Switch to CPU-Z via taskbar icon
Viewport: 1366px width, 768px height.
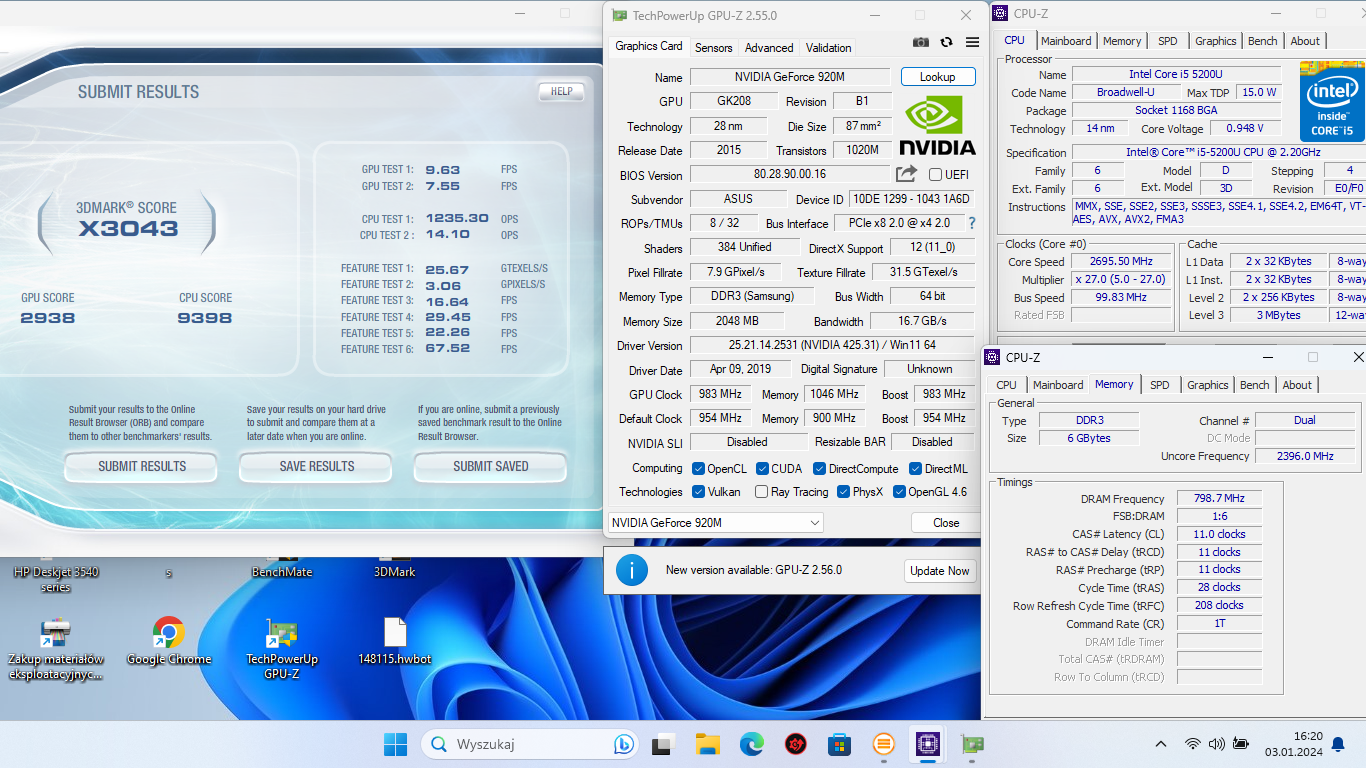coord(927,744)
